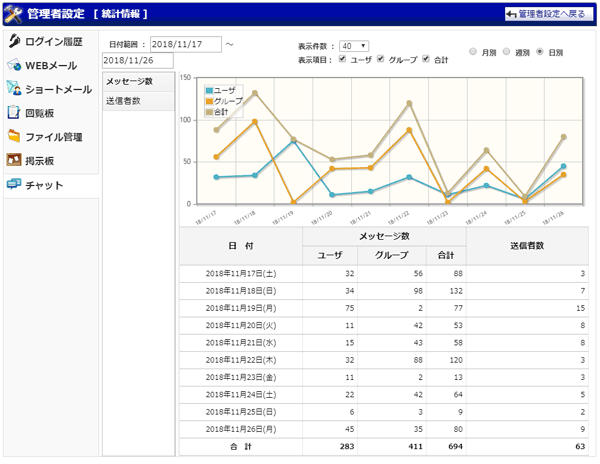The height and width of the screenshot is (464, 600).
Task: Click the row date 2018年11月17日(土)
Action: pos(241,274)
